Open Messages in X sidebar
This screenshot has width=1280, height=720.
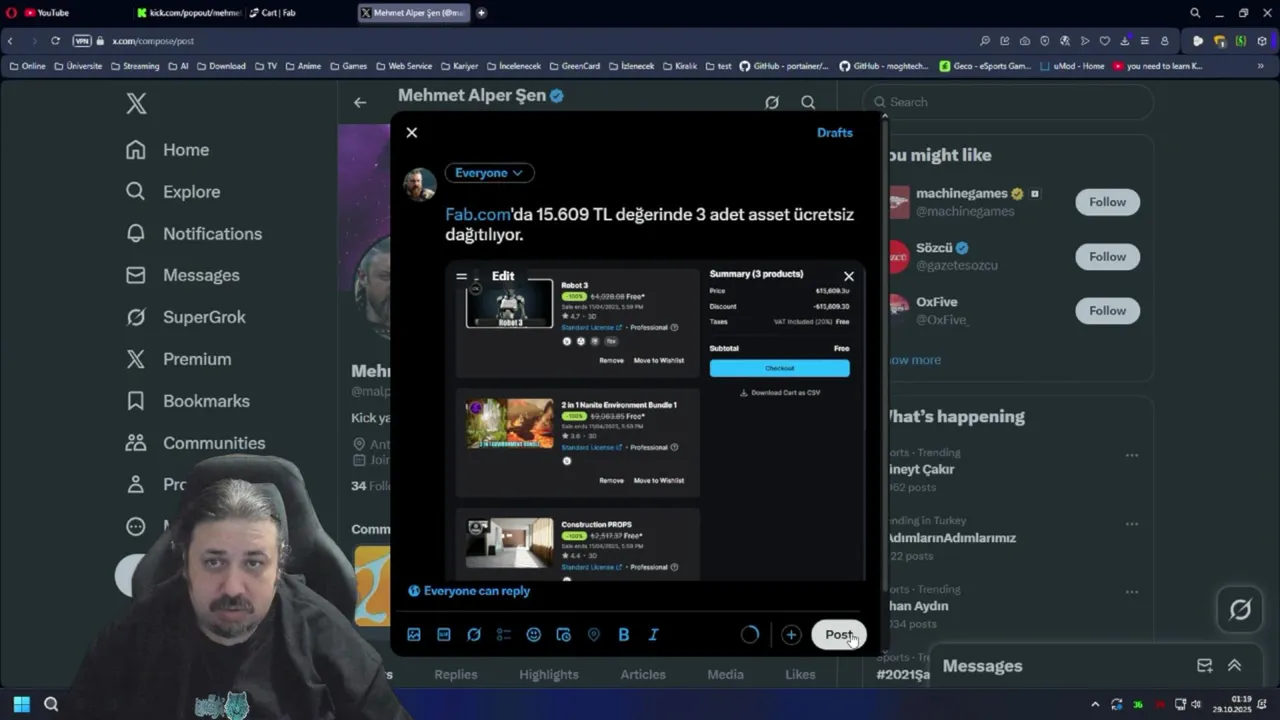click(x=183, y=276)
